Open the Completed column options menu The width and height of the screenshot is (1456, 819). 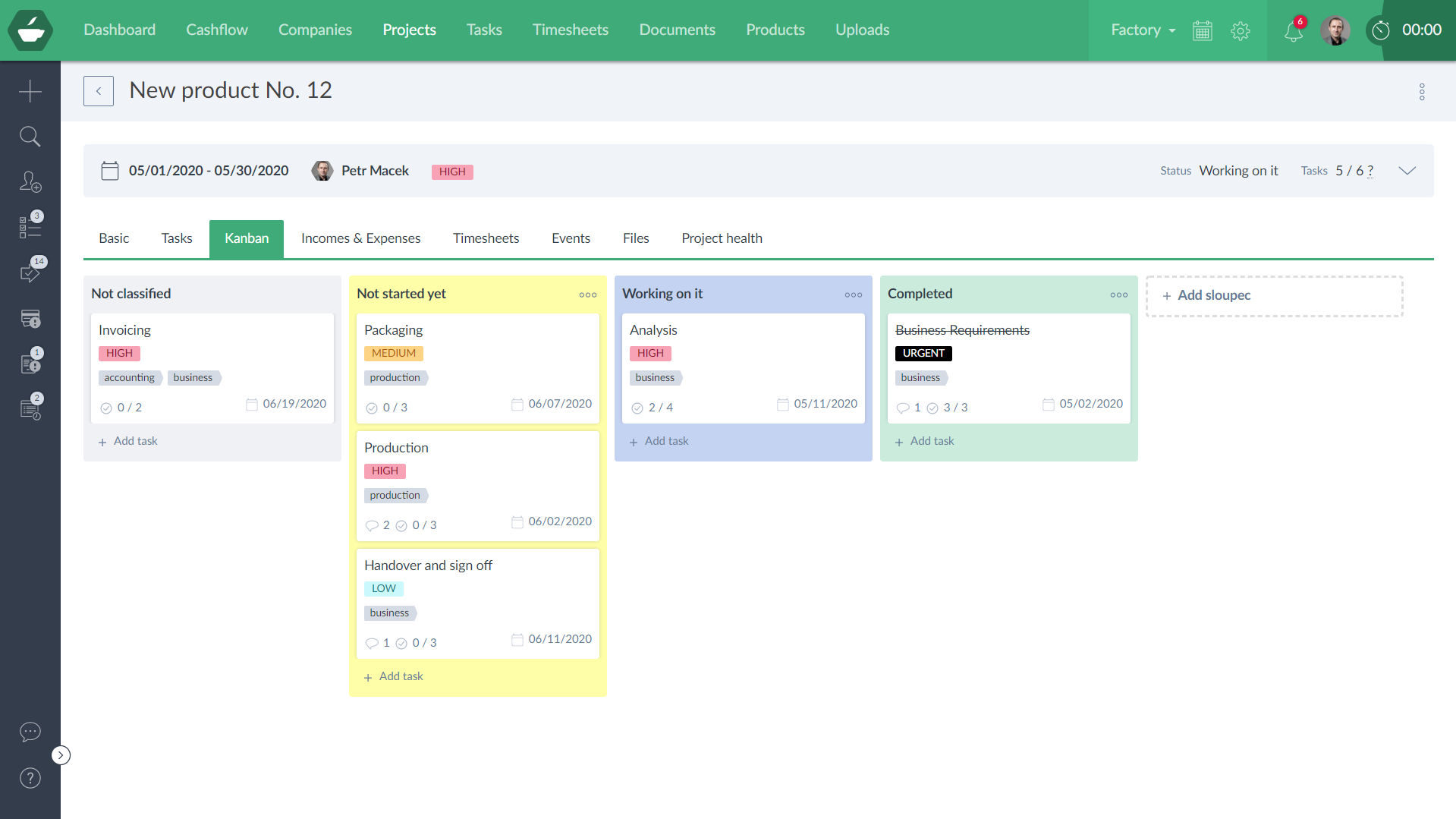coord(1118,295)
